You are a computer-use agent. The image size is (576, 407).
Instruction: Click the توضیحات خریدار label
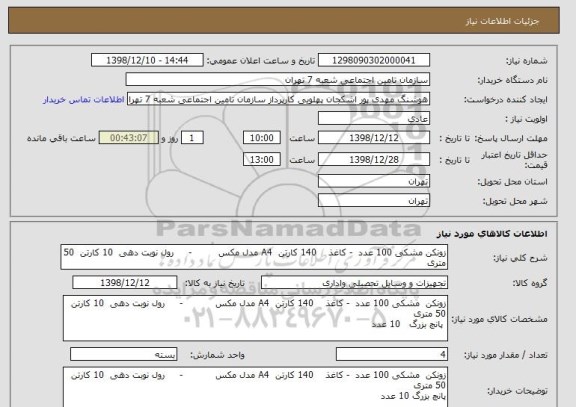pyautogui.click(x=517, y=391)
